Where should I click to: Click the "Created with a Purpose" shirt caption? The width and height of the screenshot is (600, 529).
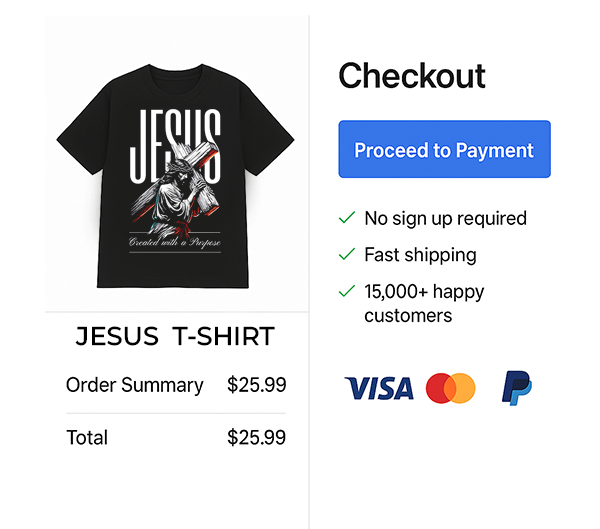[x=174, y=243]
